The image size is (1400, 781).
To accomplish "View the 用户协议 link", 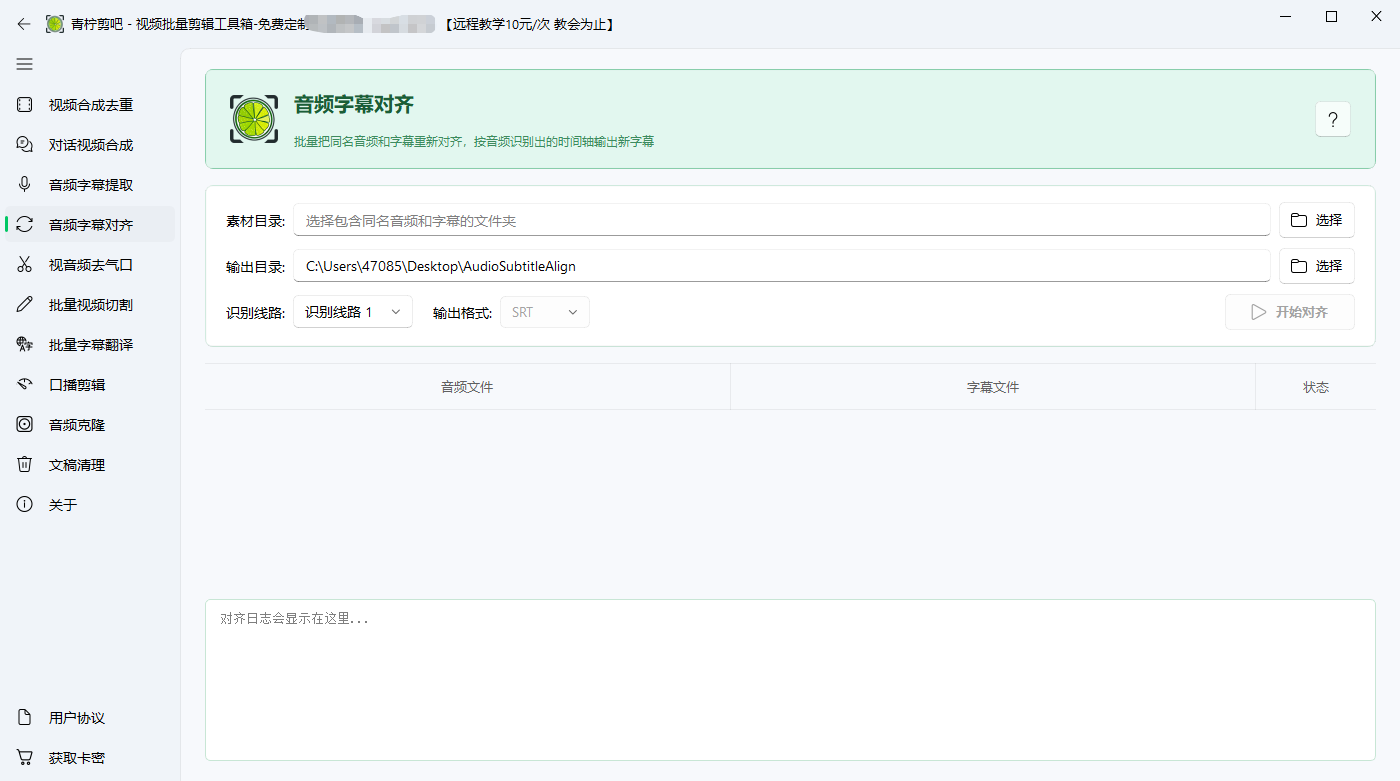I will 90,718.
